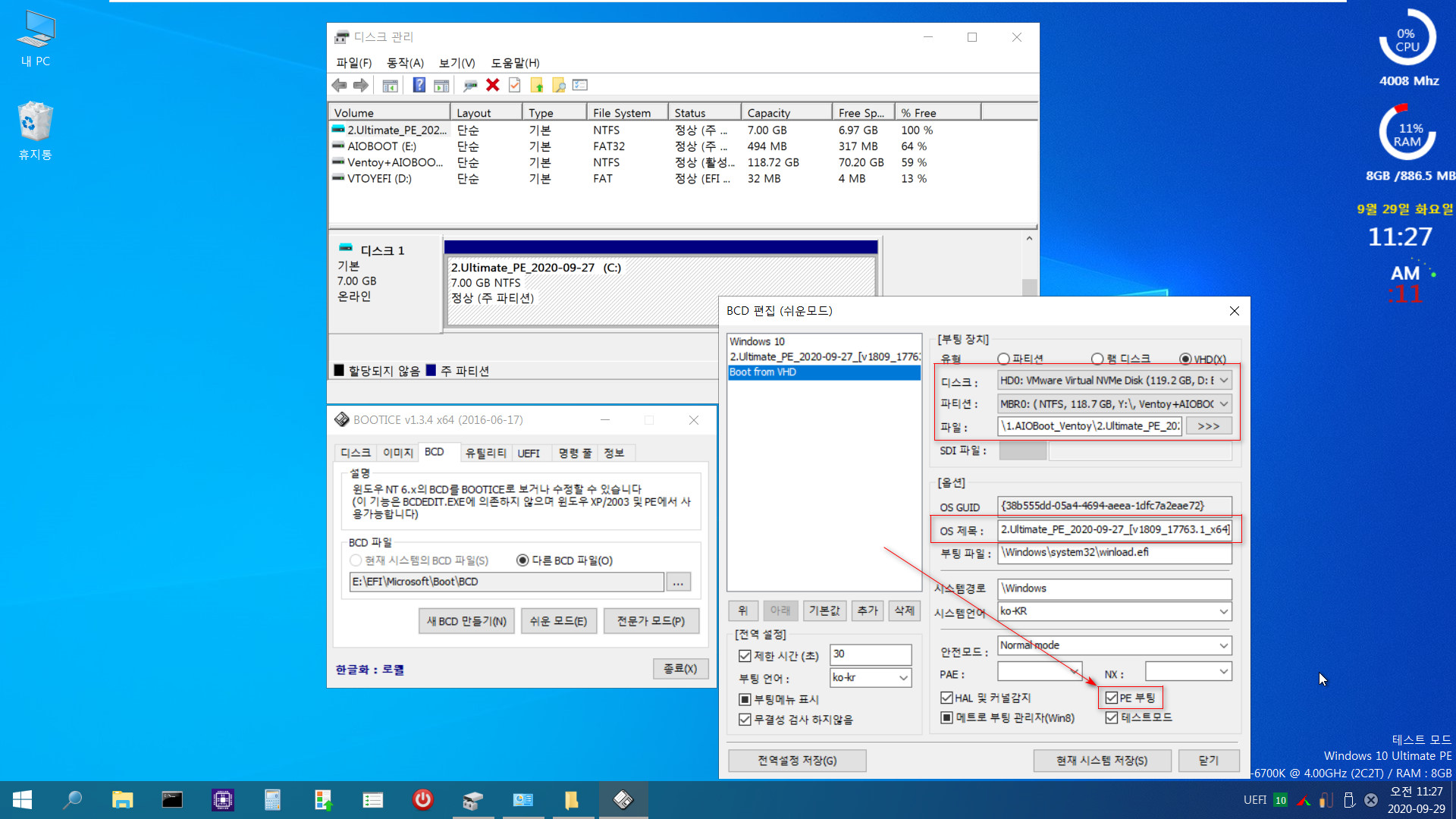The height and width of the screenshot is (819, 1456).
Task: Toggle the timeout (seconds) checkbox
Action: point(745,655)
